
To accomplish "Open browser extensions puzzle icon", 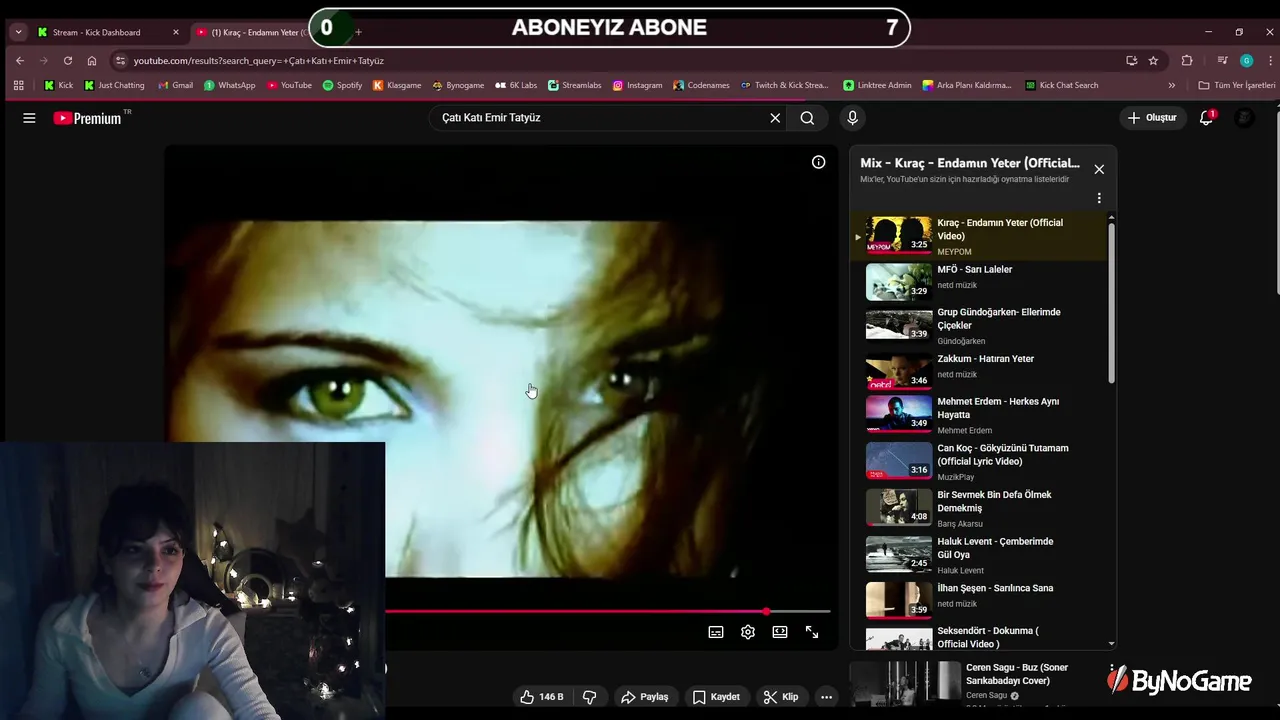I will click(1187, 60).
